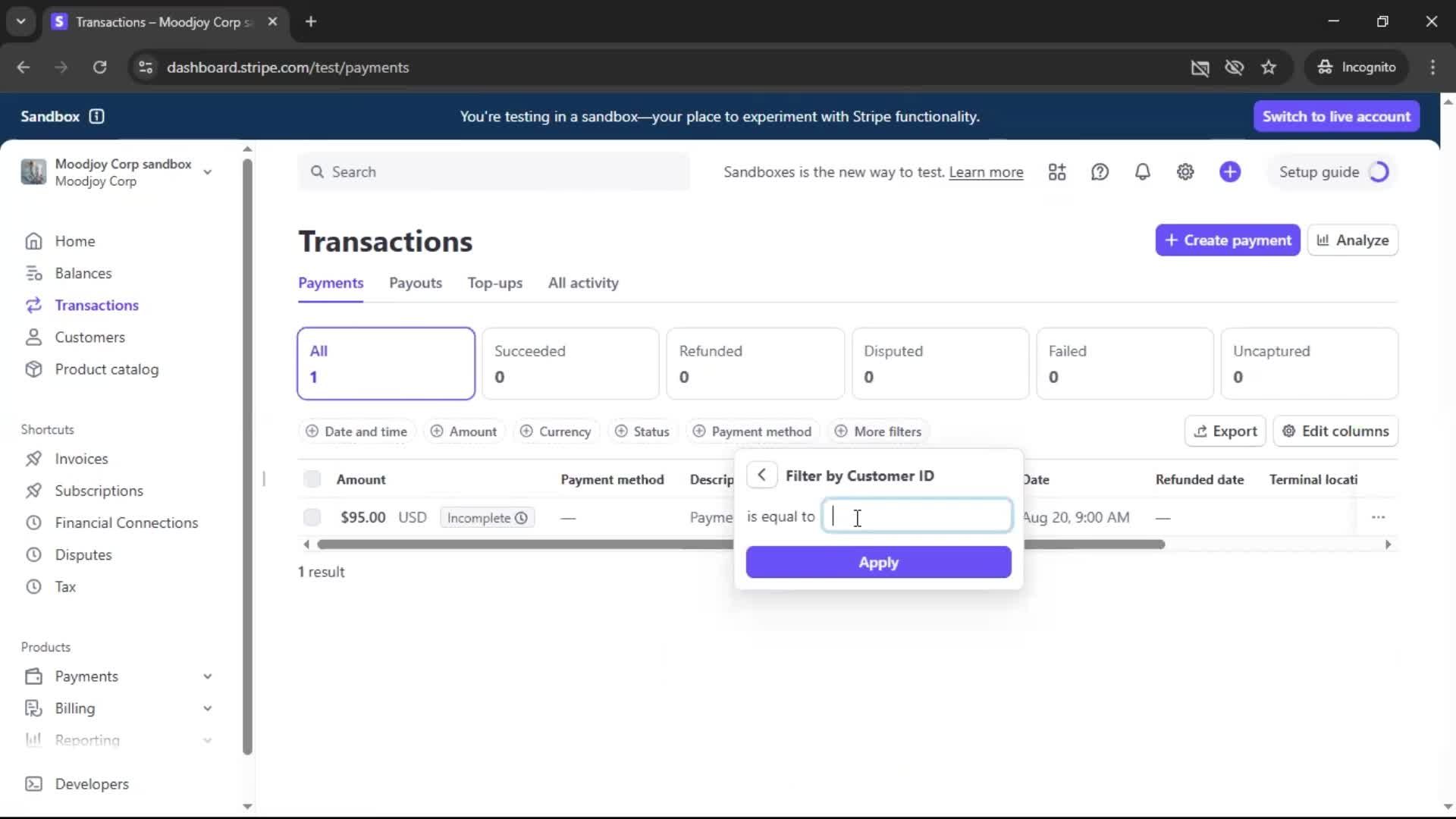
Task: Open the All activity tab
Action: (x=582, y=283)
